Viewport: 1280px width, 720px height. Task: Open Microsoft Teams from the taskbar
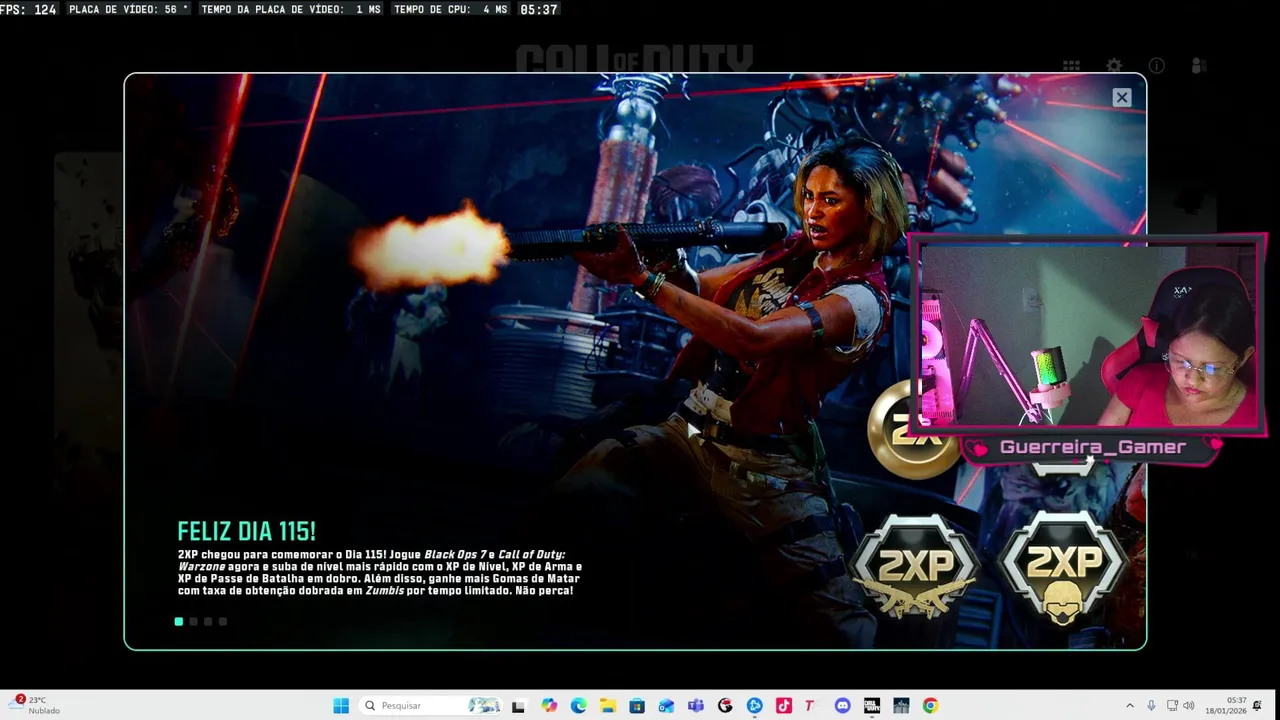point(695,706)
